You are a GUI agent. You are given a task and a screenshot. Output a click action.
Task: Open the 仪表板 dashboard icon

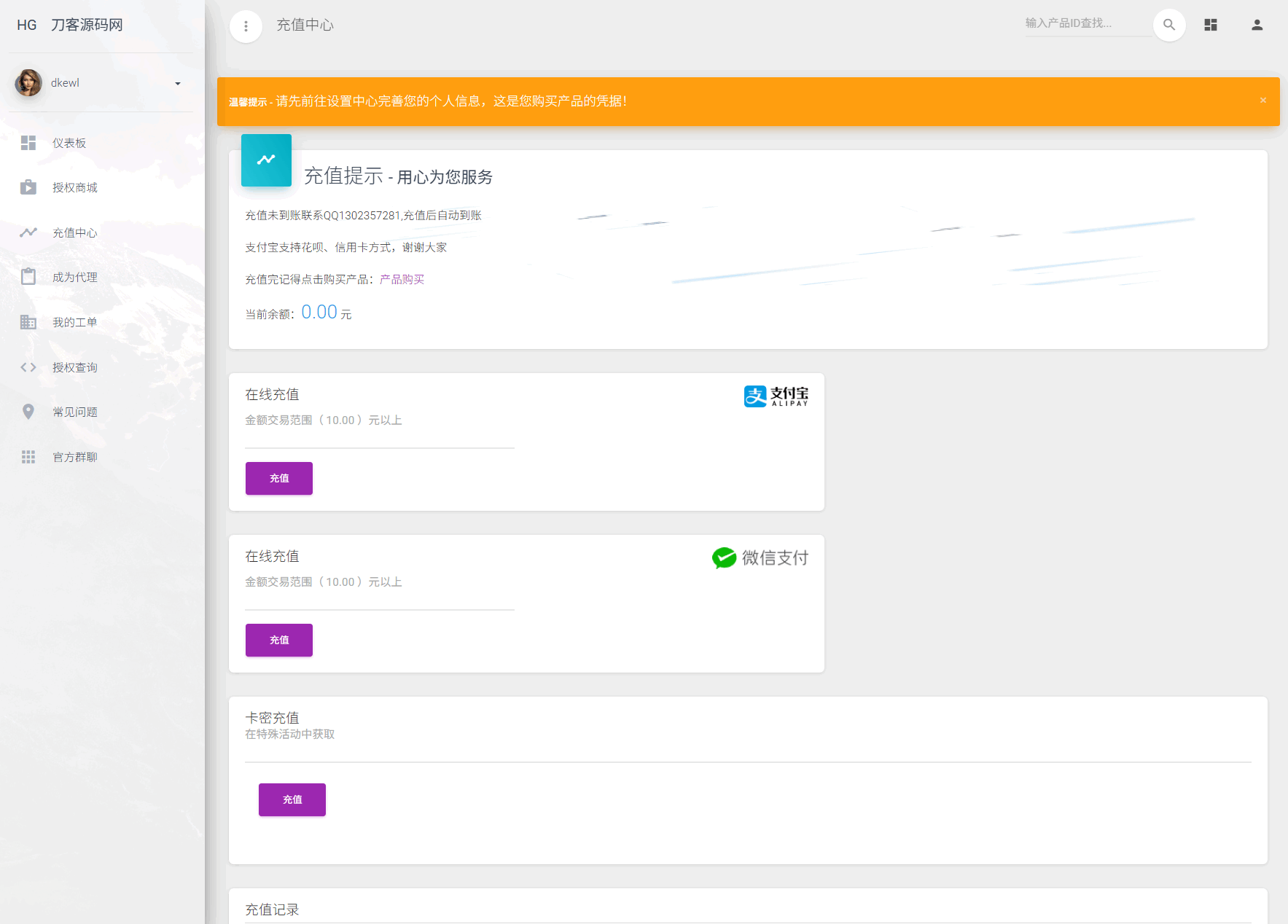[28, 143]
